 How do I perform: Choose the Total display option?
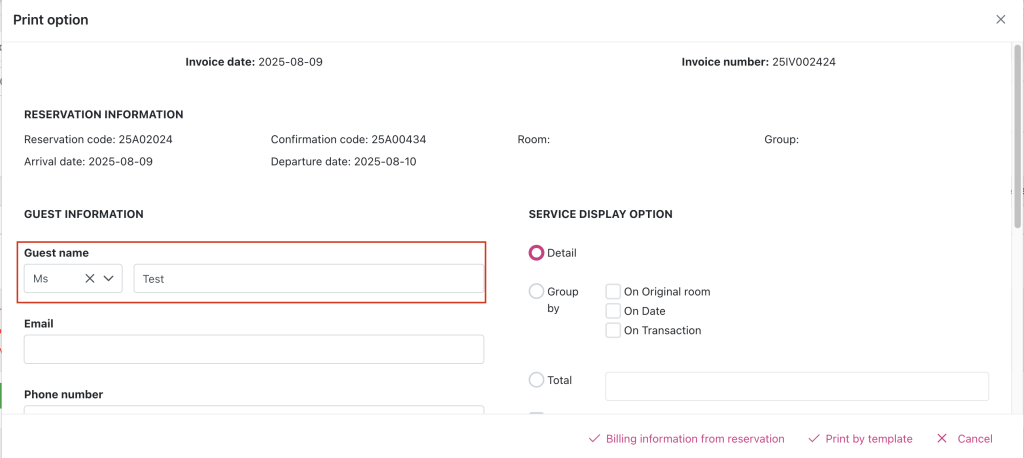536,380
